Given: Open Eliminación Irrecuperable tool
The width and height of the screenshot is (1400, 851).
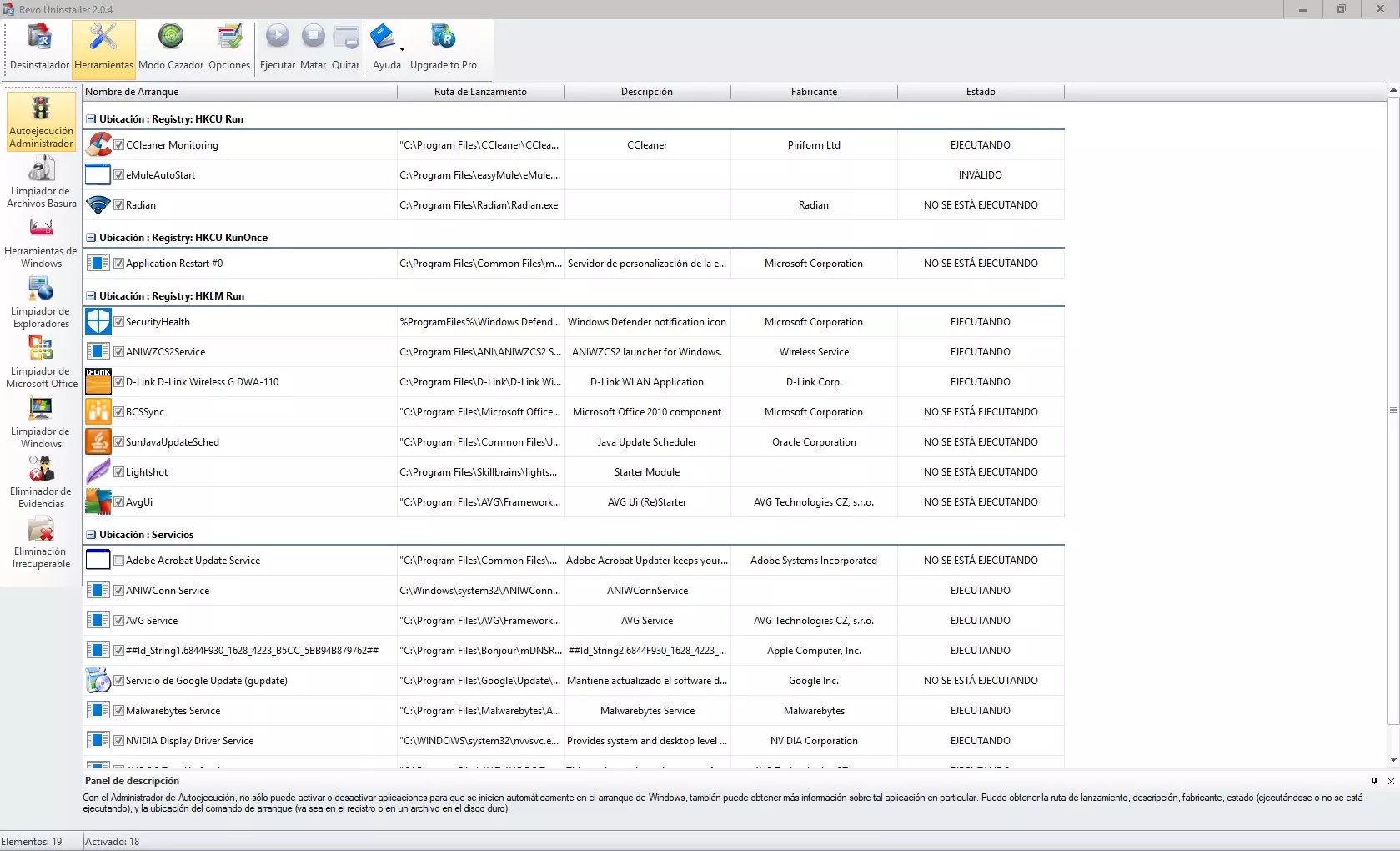Looking at the screenshot, I should tap(41, 543).
